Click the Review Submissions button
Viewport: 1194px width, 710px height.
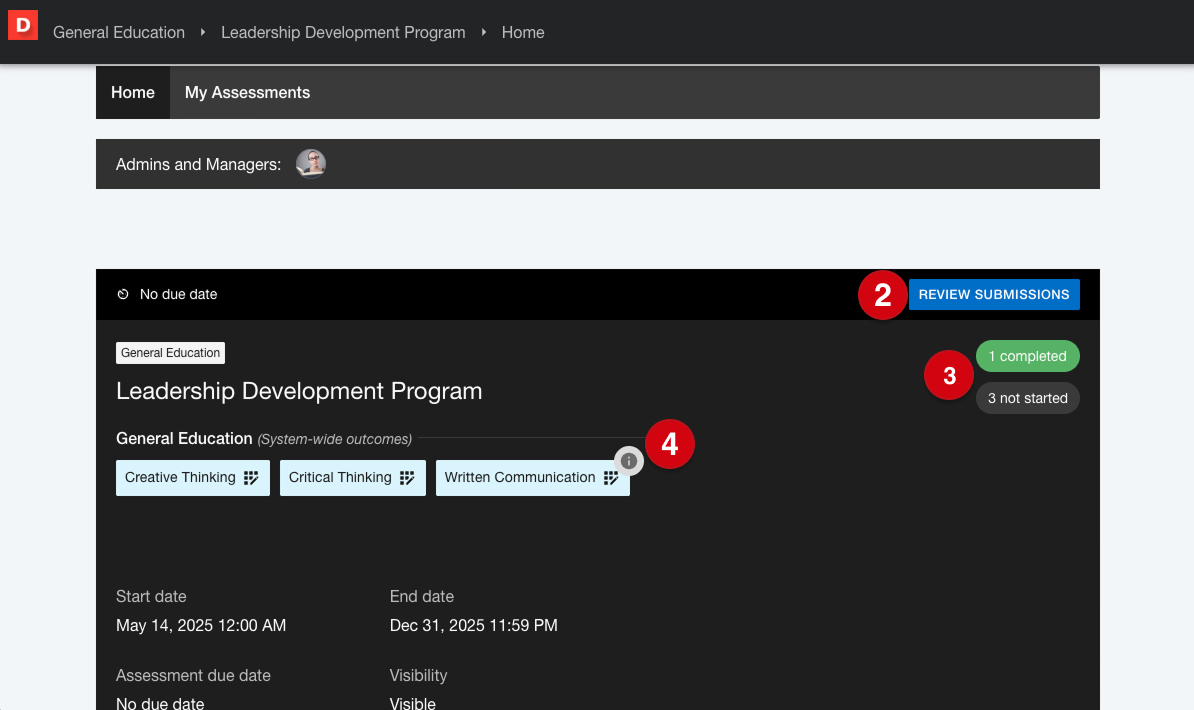pos(994,295)
